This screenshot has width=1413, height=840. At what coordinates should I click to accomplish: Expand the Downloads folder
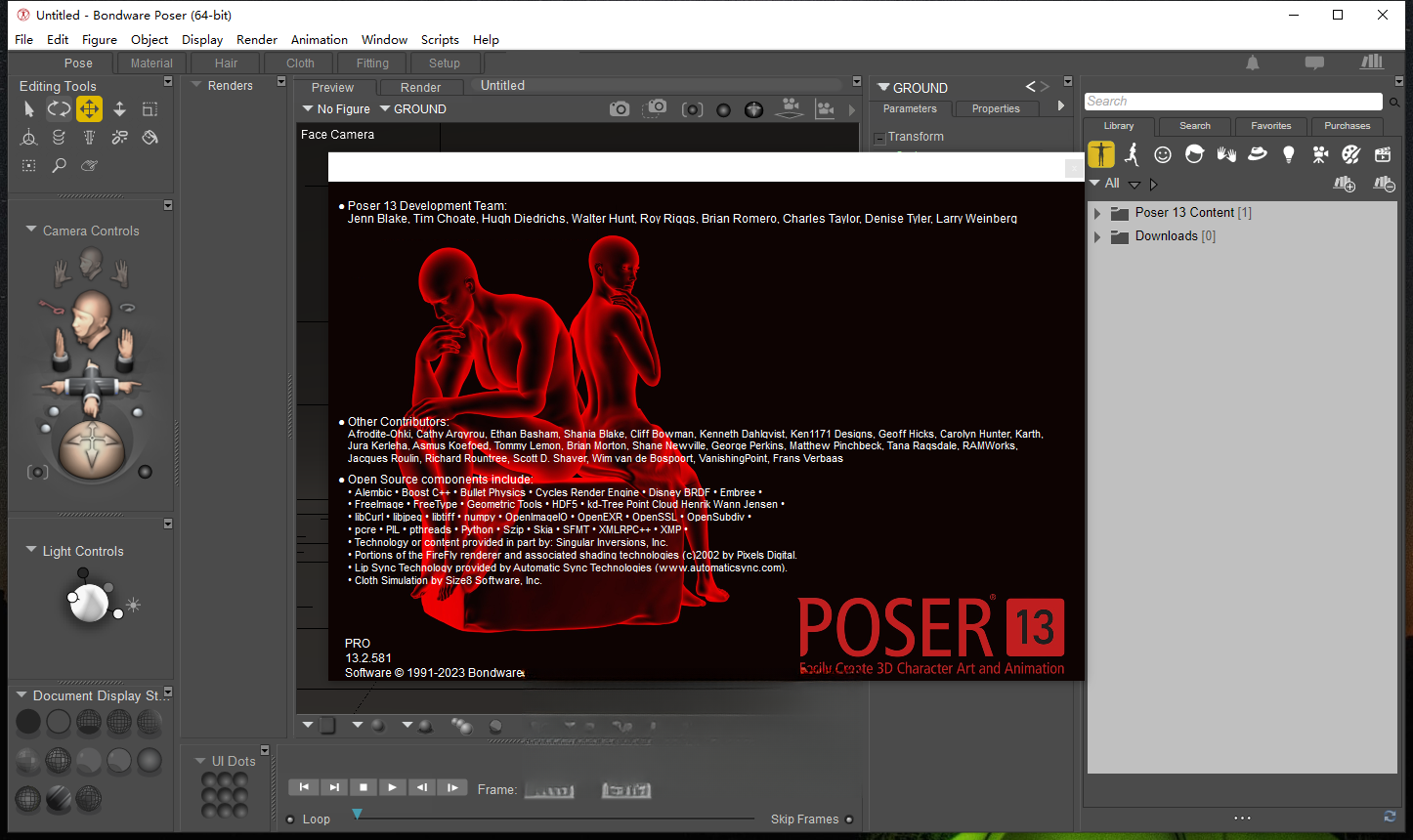(1097, 236)
